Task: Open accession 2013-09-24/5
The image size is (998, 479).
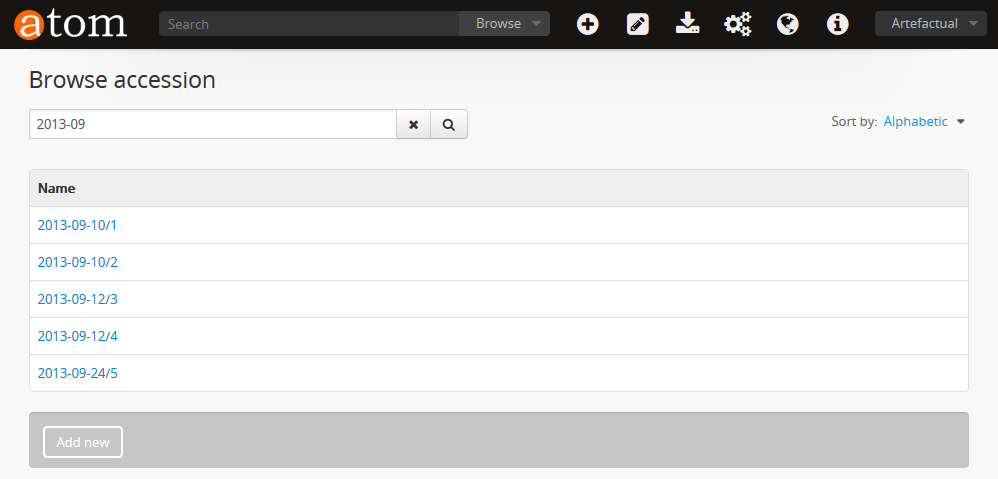Action: [78, 373]
